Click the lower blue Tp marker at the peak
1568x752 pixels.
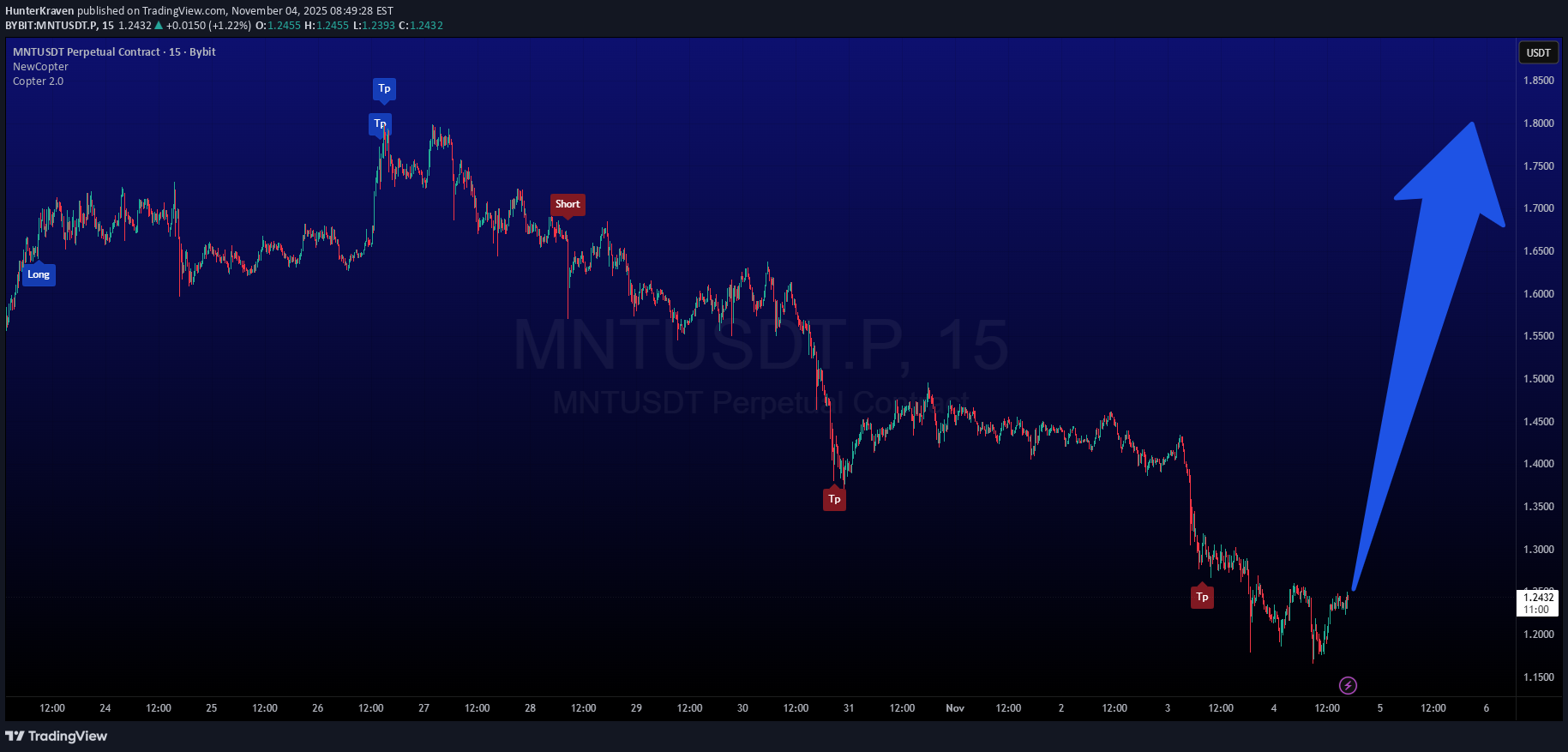[379, 123]
